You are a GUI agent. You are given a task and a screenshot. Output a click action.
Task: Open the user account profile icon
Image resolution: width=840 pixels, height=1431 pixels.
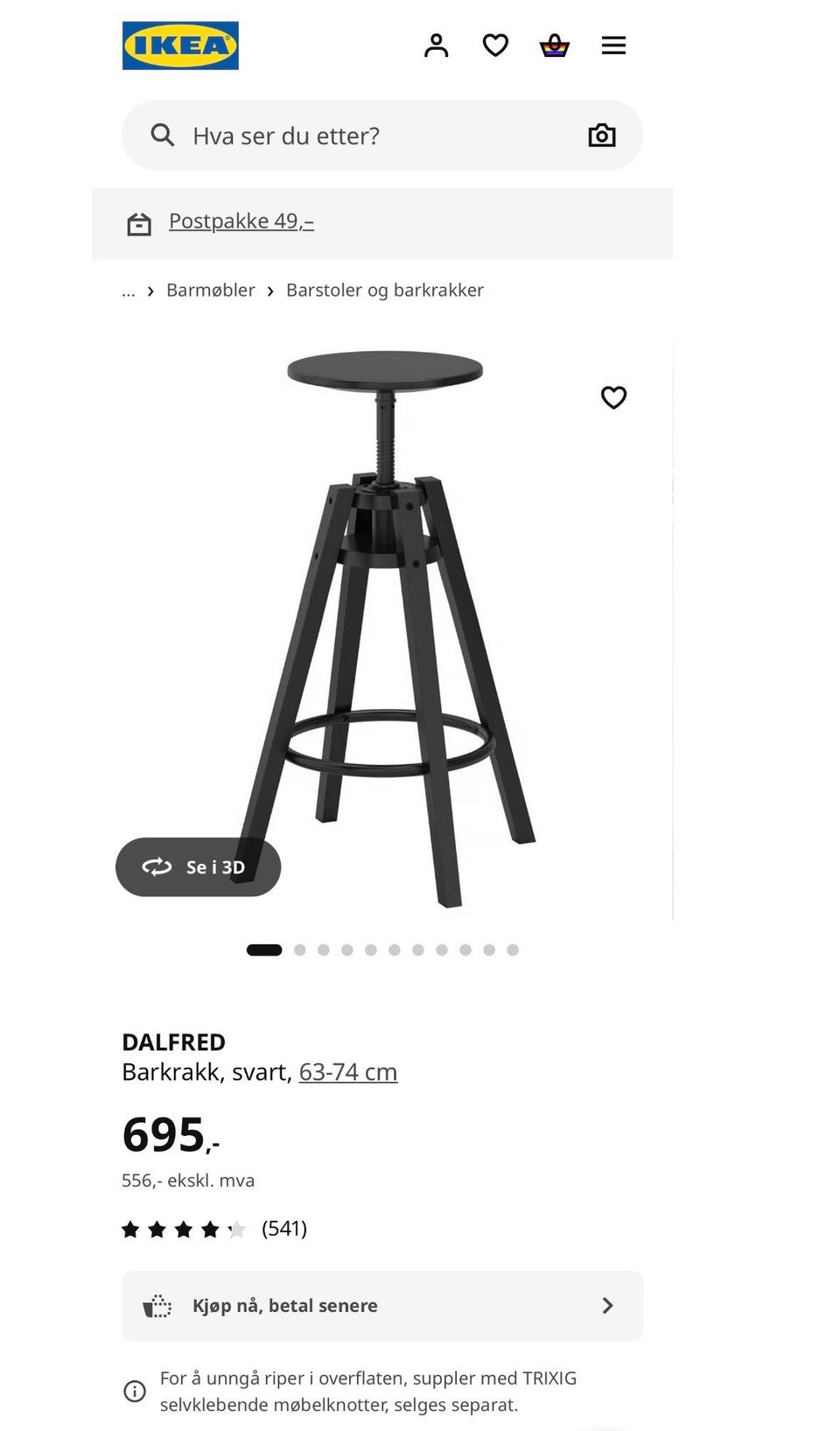[436, 46]
